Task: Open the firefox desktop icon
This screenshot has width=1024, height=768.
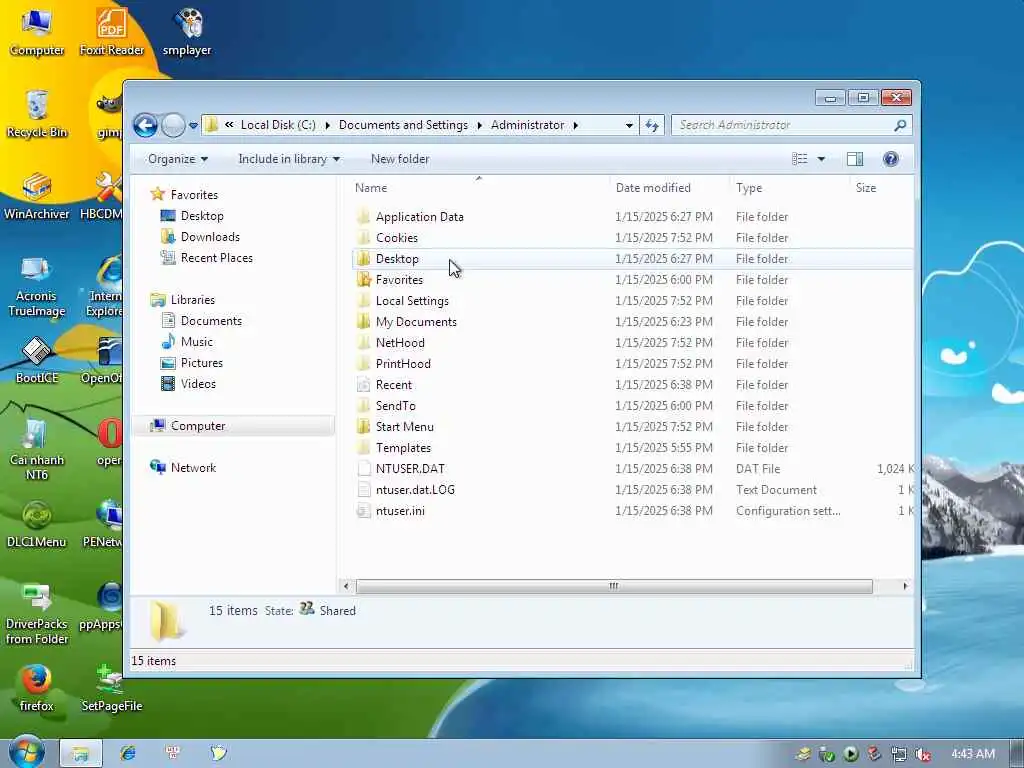Action: [37, 688]
